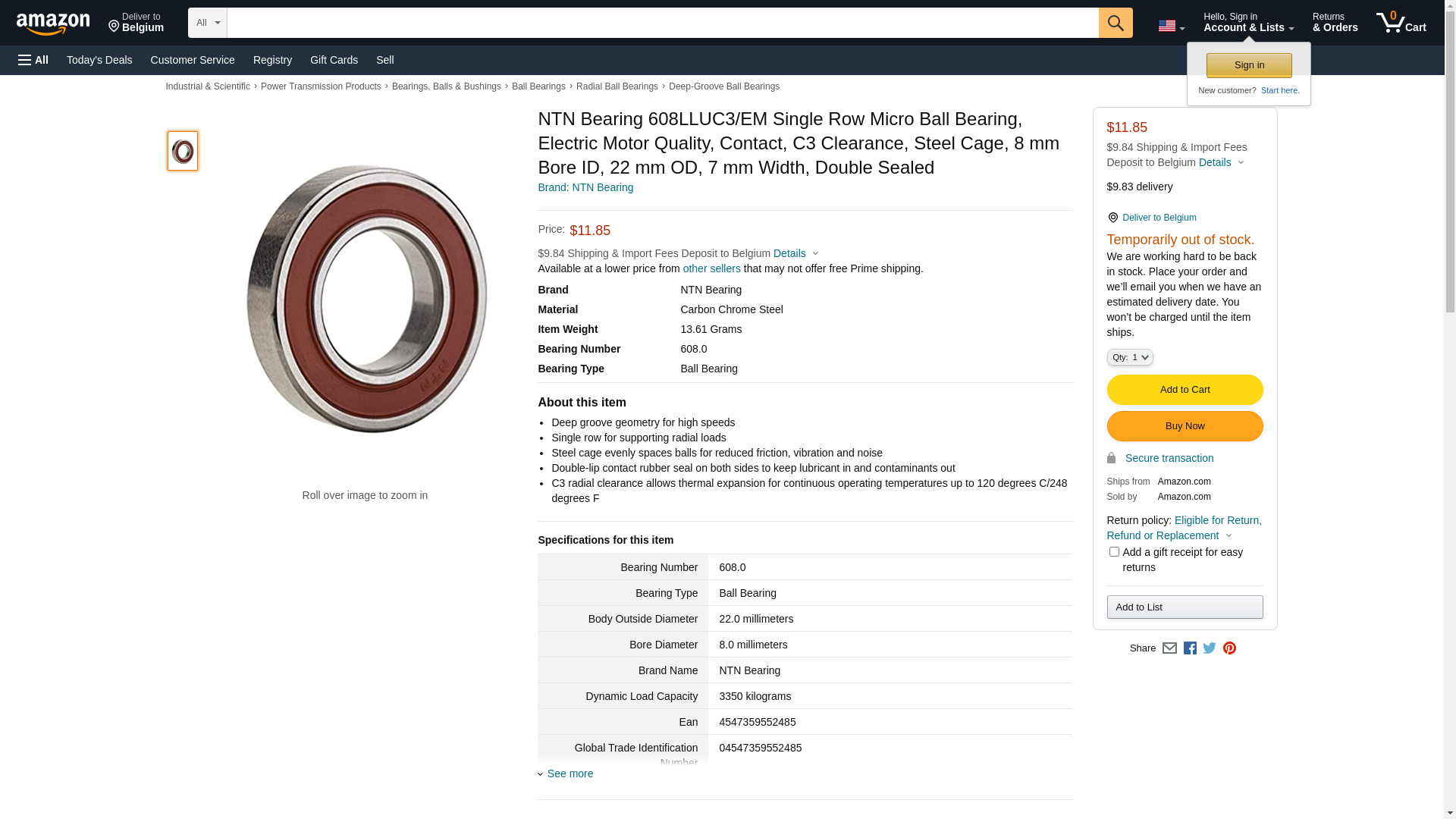This screenshot has height=819, width=1456.
Task: Expand the return policy details
Action: pos(1229,535)
